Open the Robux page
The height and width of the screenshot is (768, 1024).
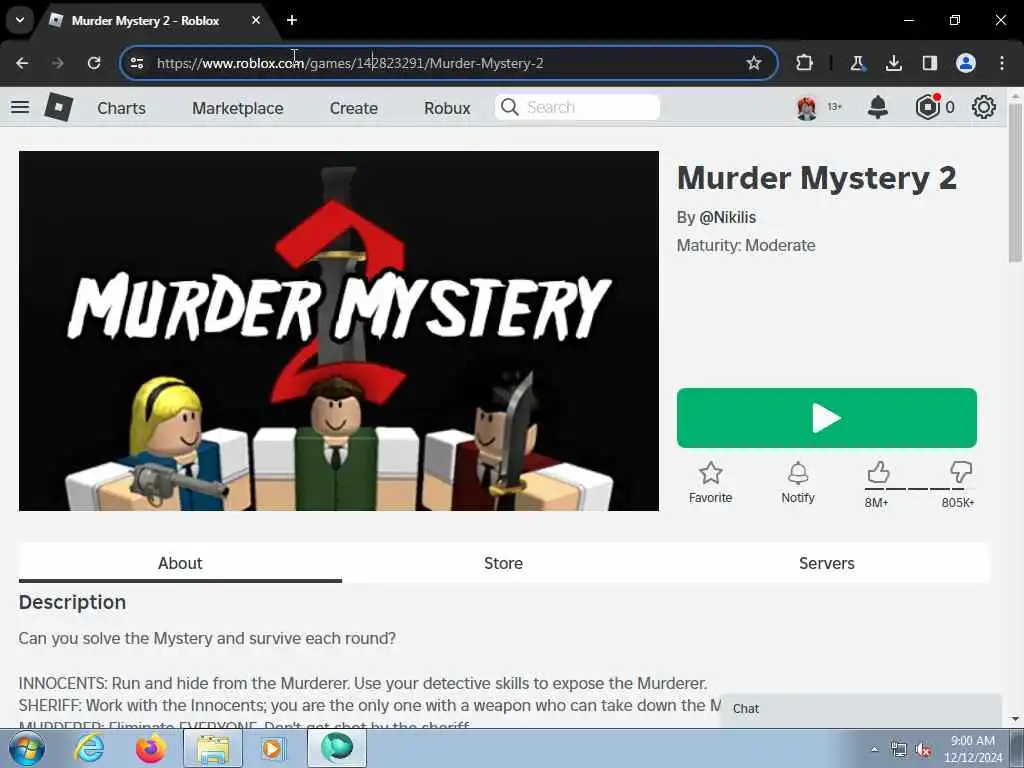click(x=447, y=108)
